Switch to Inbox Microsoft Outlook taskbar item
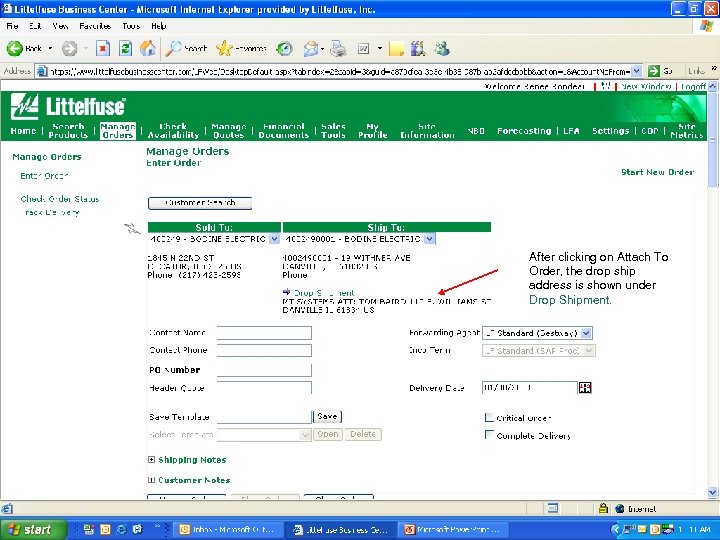This screenshot has height=540, width=720. point(228,529)
